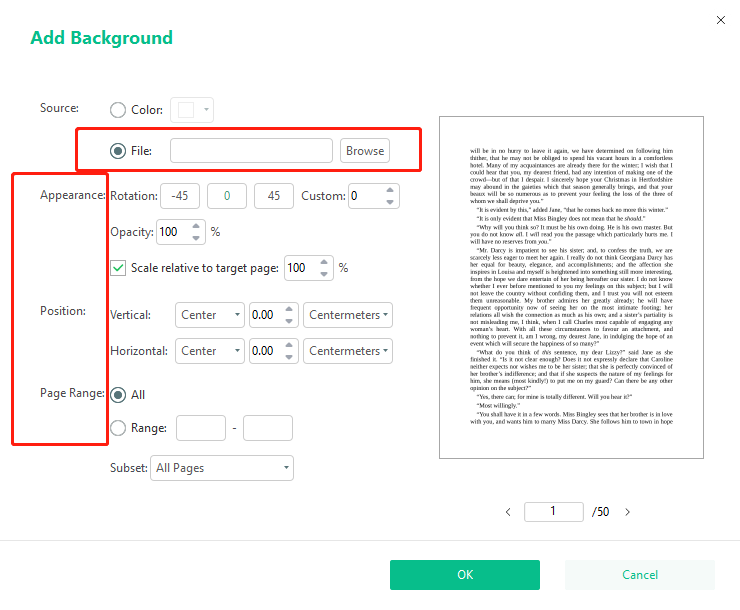Select All pages radio button
The image size is (740, 610).
pos(118,395)
